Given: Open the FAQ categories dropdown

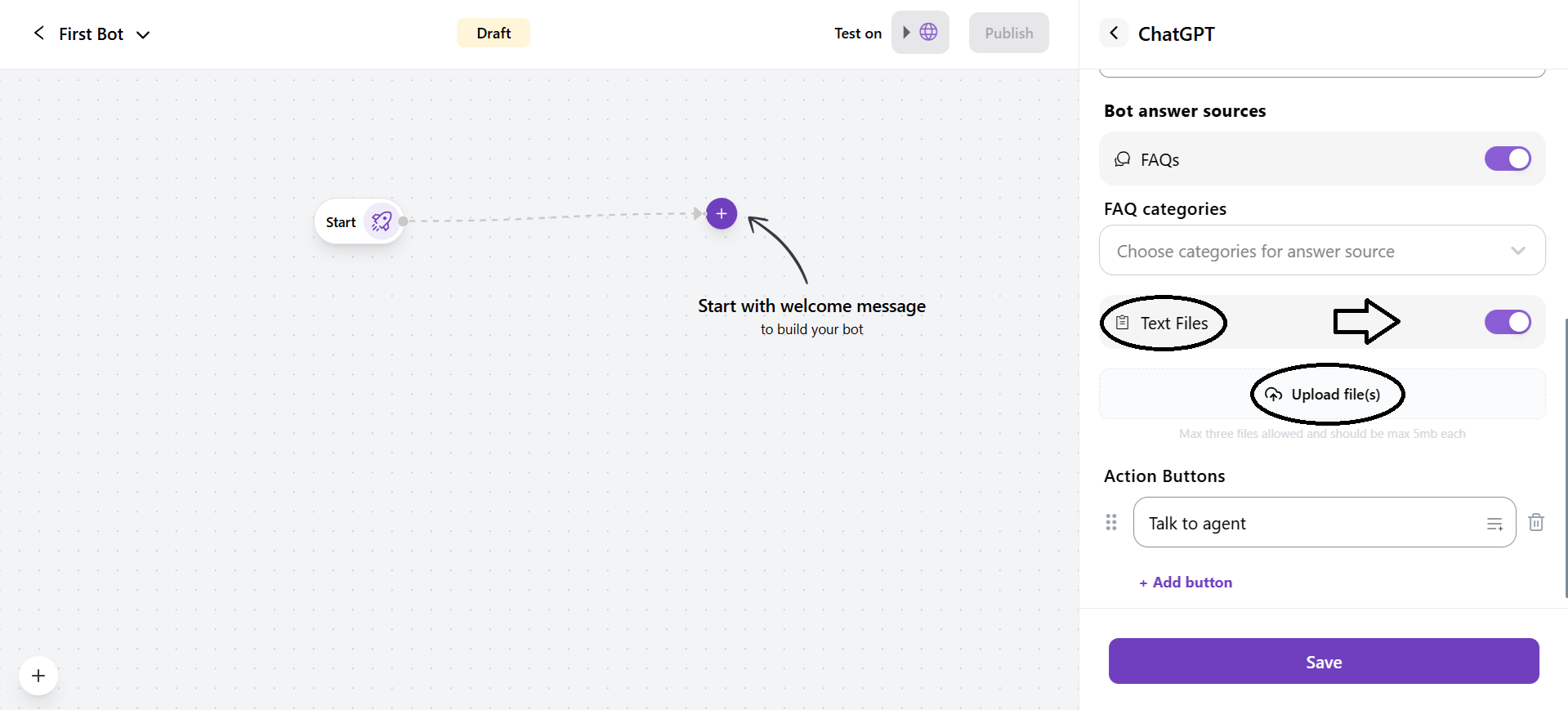Looking at the screenshot, I should pos(1321,251).
